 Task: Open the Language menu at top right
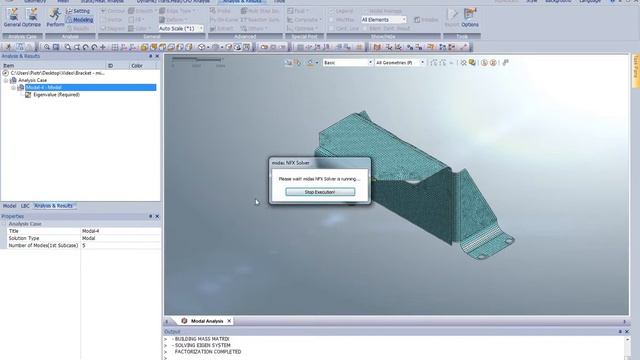(x=590, y=2)
